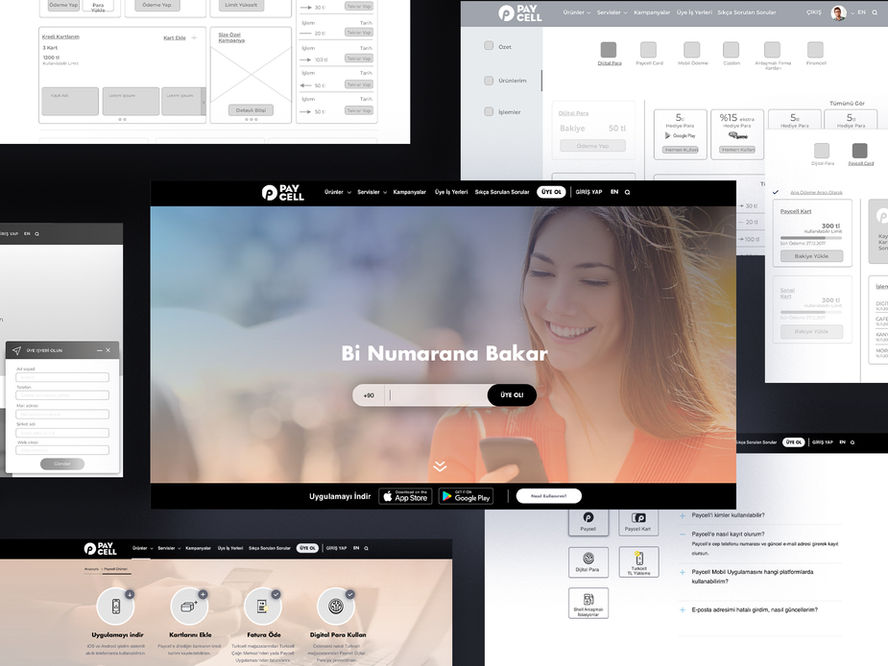Click Kampanyalar in top-right dashboard header
The width and height of the screenshot is (888, 666).
[x=652, y=12]
